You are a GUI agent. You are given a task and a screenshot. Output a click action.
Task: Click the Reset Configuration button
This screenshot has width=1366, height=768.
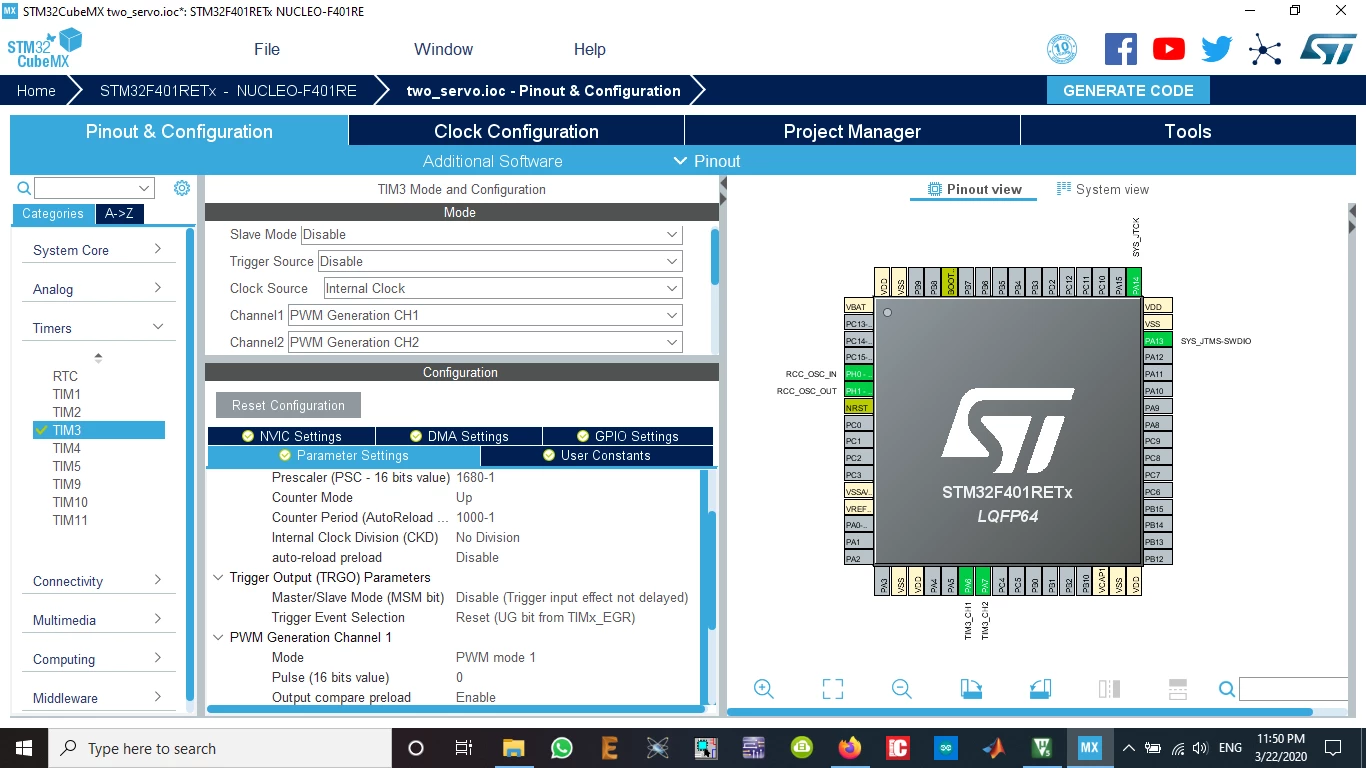tap(288, 405)
